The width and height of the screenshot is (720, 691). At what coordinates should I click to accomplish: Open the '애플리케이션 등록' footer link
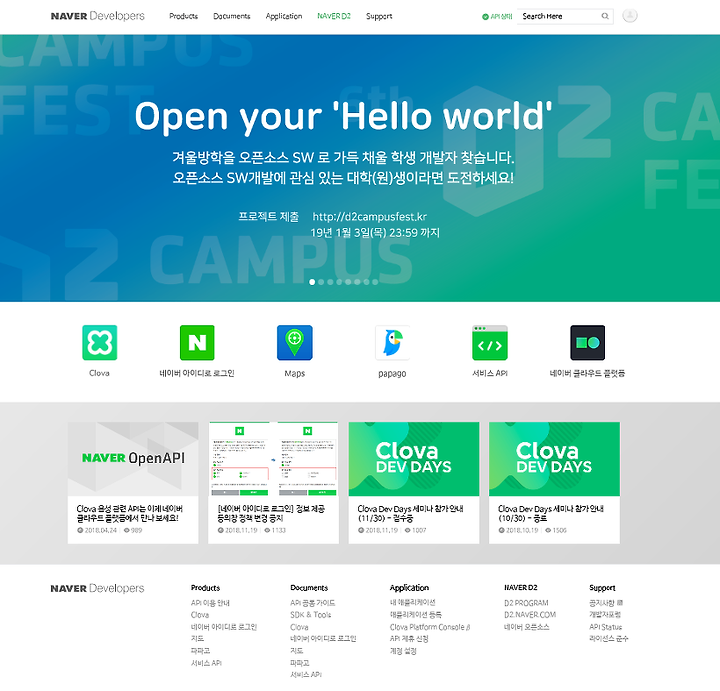point(416,614)
